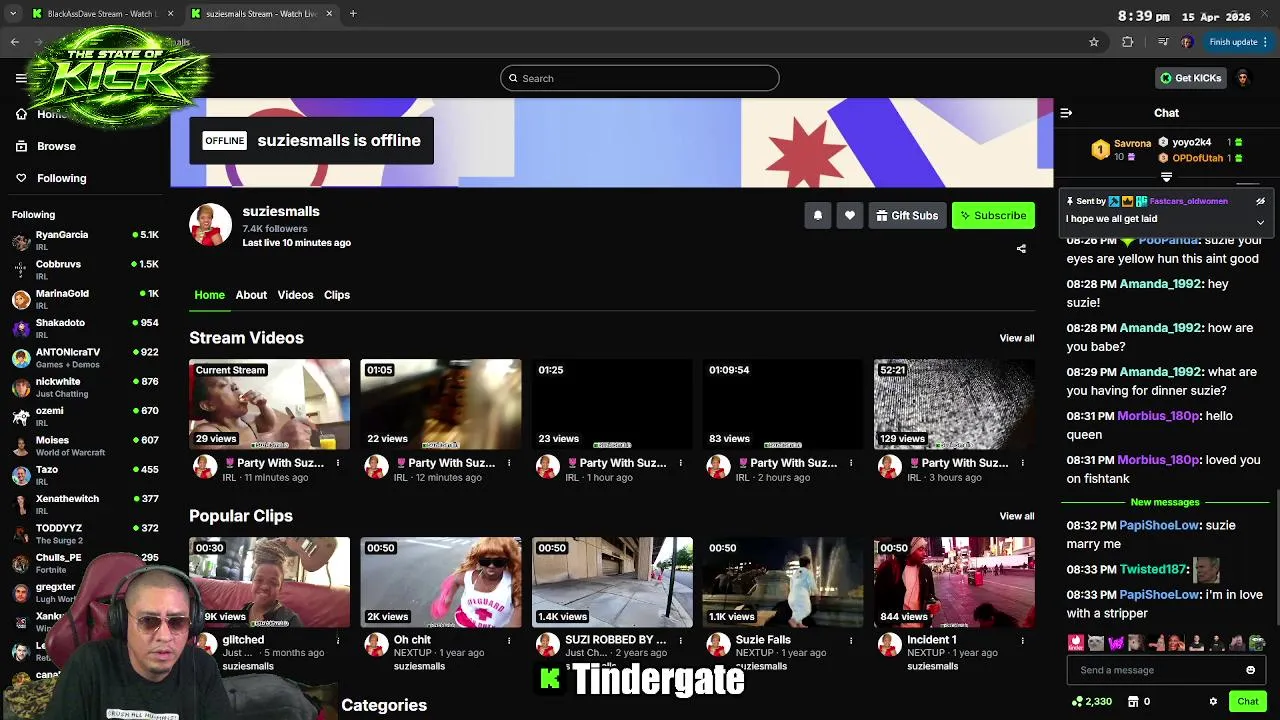Focus the Kick search field

pyautogui.click(x=640, y=78)
